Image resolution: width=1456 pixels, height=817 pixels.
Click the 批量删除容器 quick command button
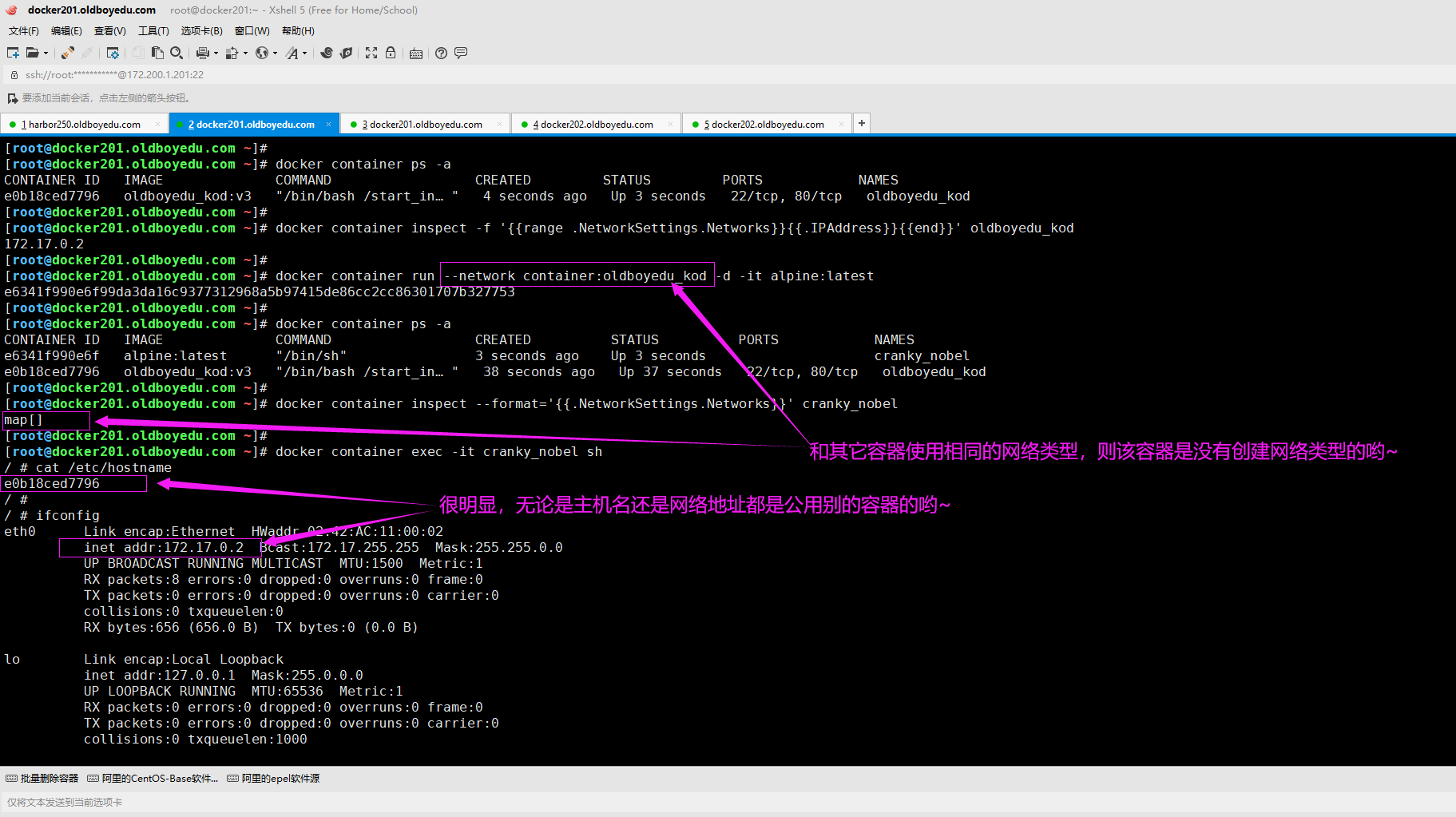click(42, 778)
